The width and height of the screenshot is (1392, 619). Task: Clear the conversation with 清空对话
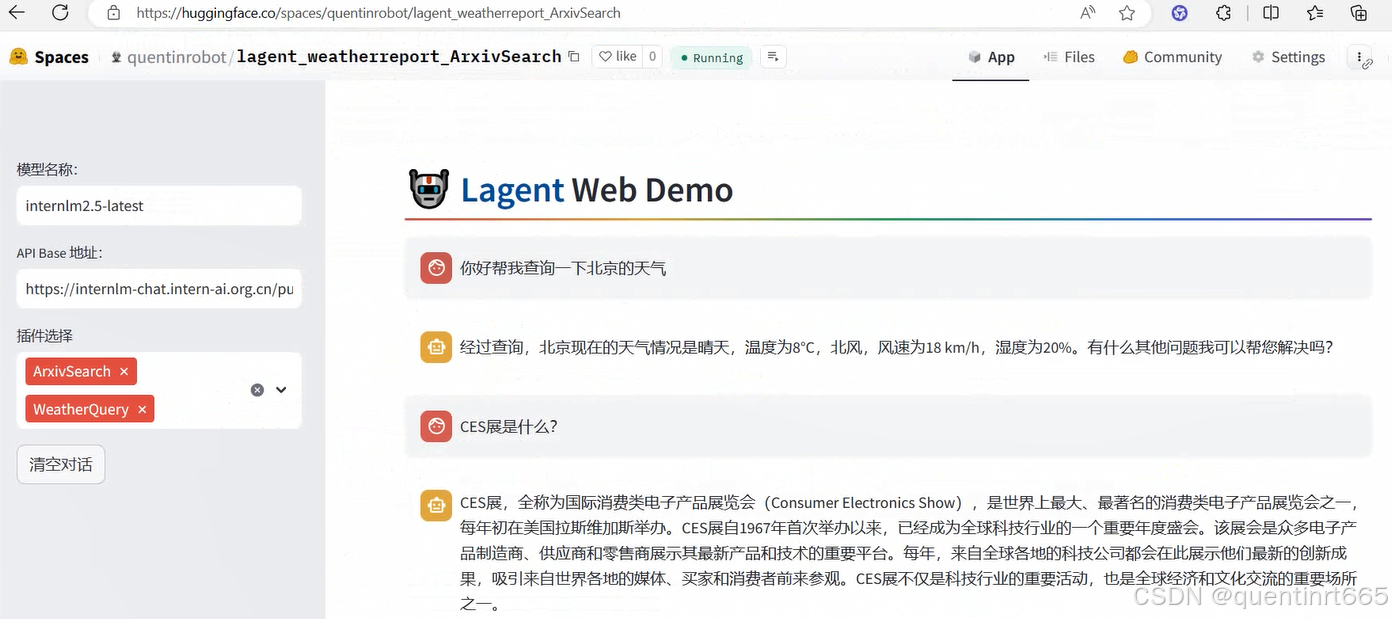pos(61,464)
